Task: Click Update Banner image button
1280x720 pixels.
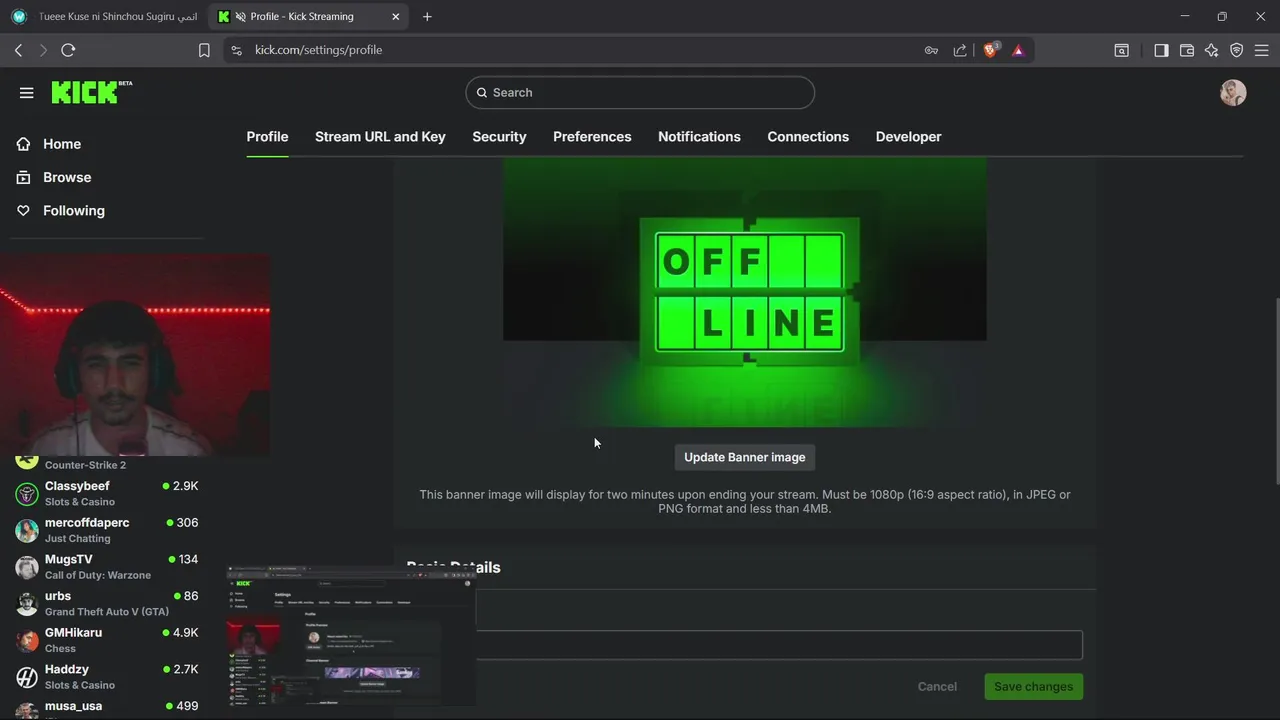Action: coord(745,457)
